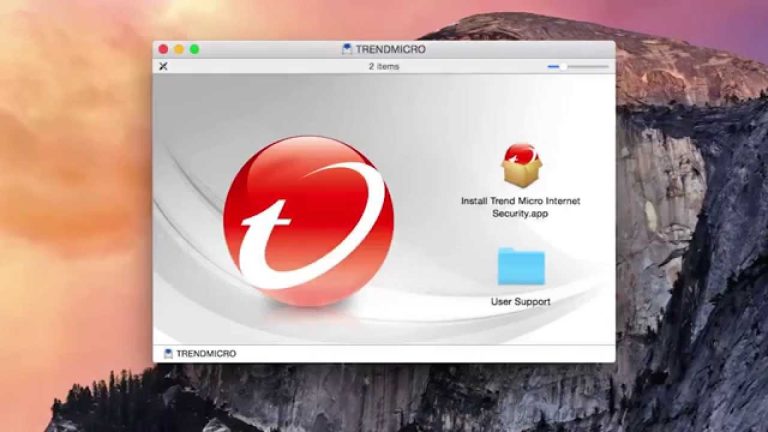Image resolution: width=768 pixels, height=432 pixels.
Task: Select the User Support folder icon
Action: click(521, 267)
